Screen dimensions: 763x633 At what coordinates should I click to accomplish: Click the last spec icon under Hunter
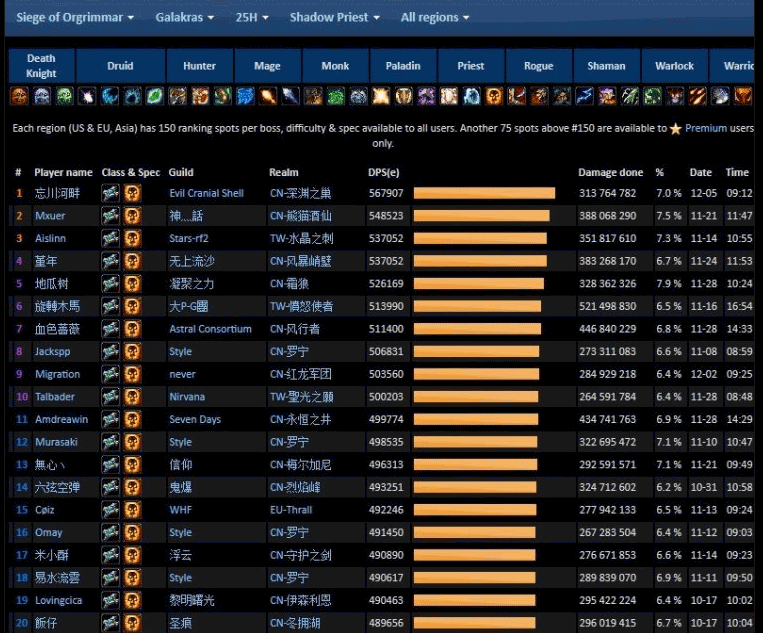pyautogui.click(x=222, y=97)
